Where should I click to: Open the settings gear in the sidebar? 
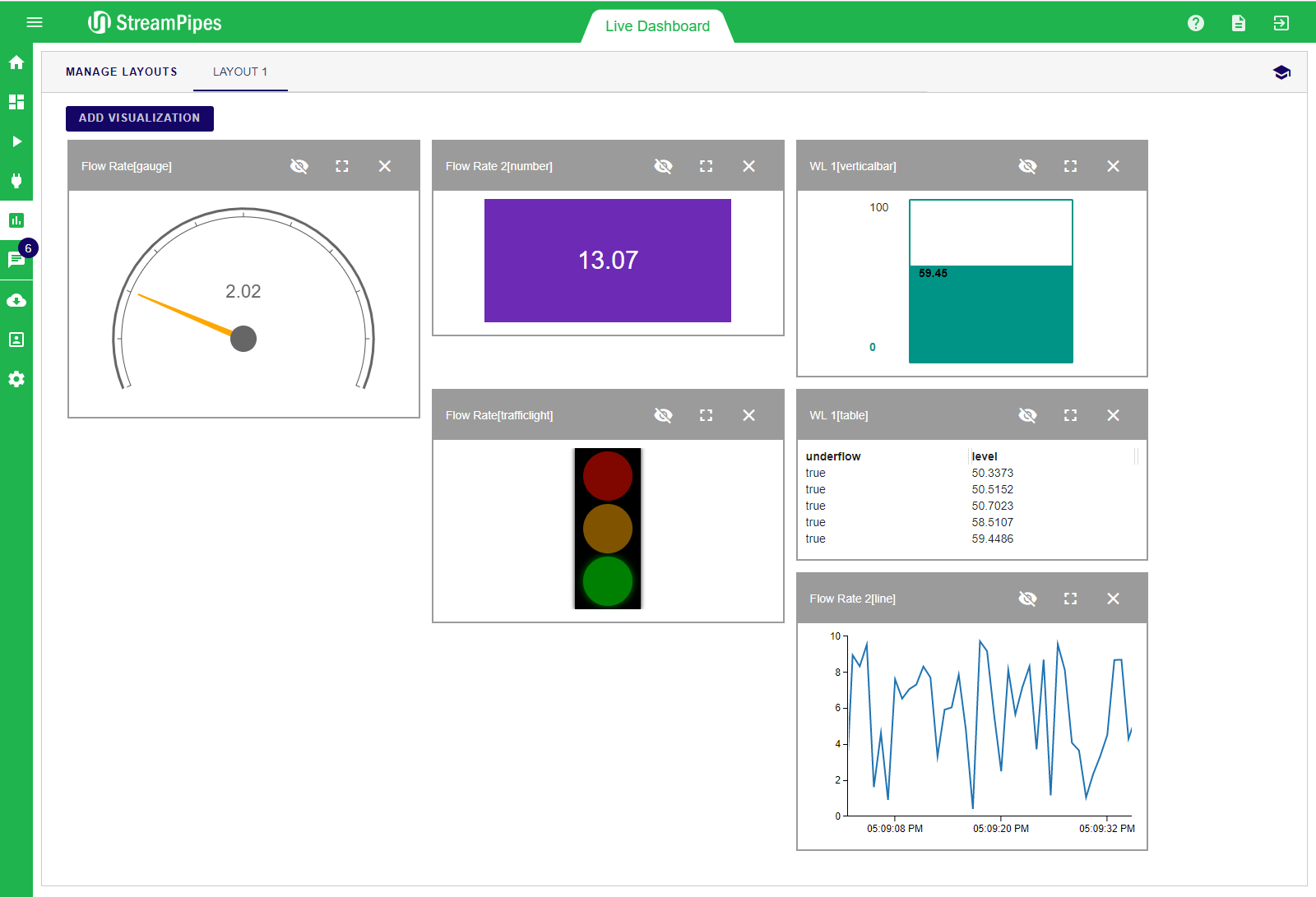tap(16, 379)
